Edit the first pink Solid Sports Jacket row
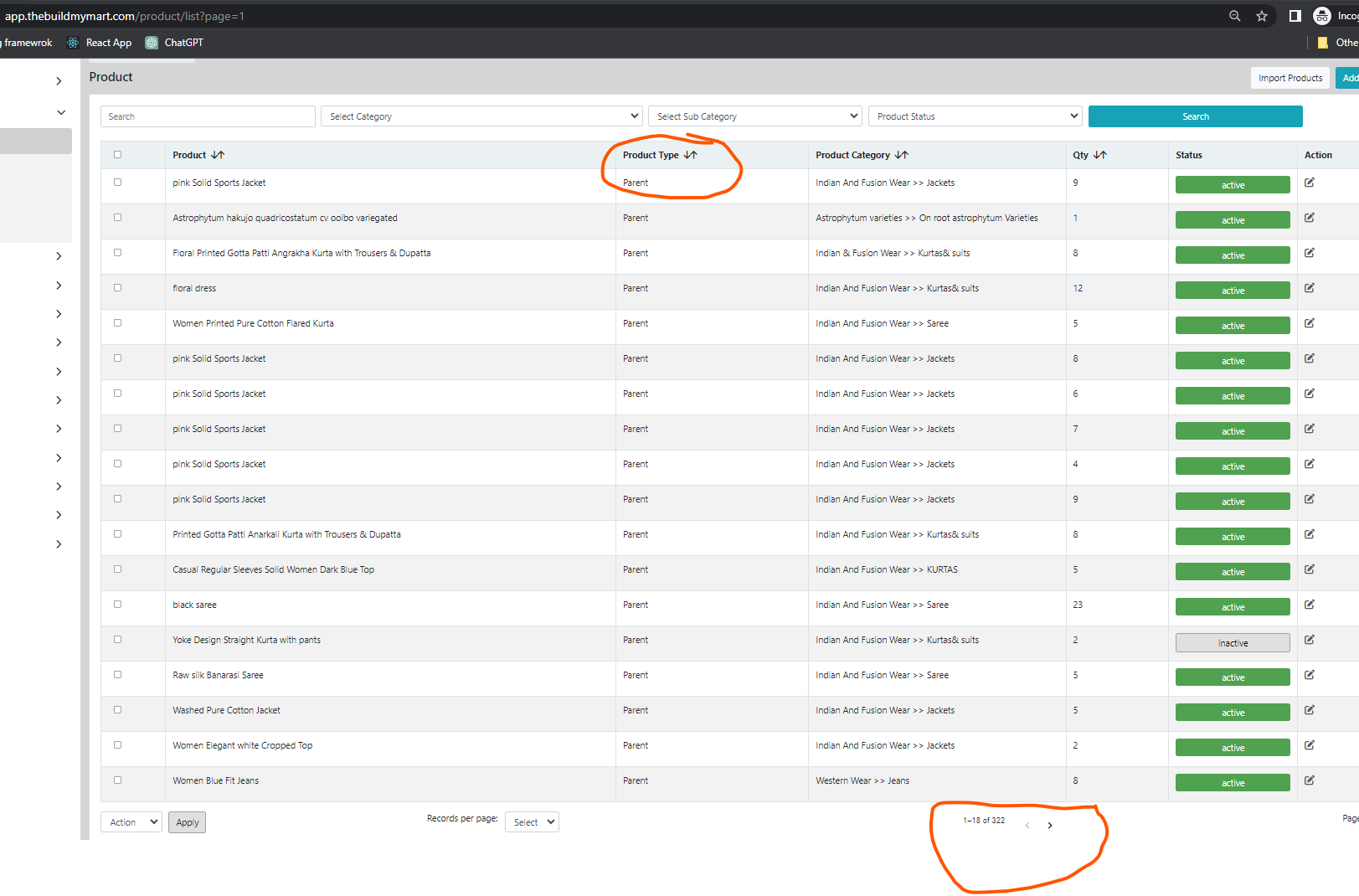Screen dimensions: 1359x896 (x=1310, y=183)
